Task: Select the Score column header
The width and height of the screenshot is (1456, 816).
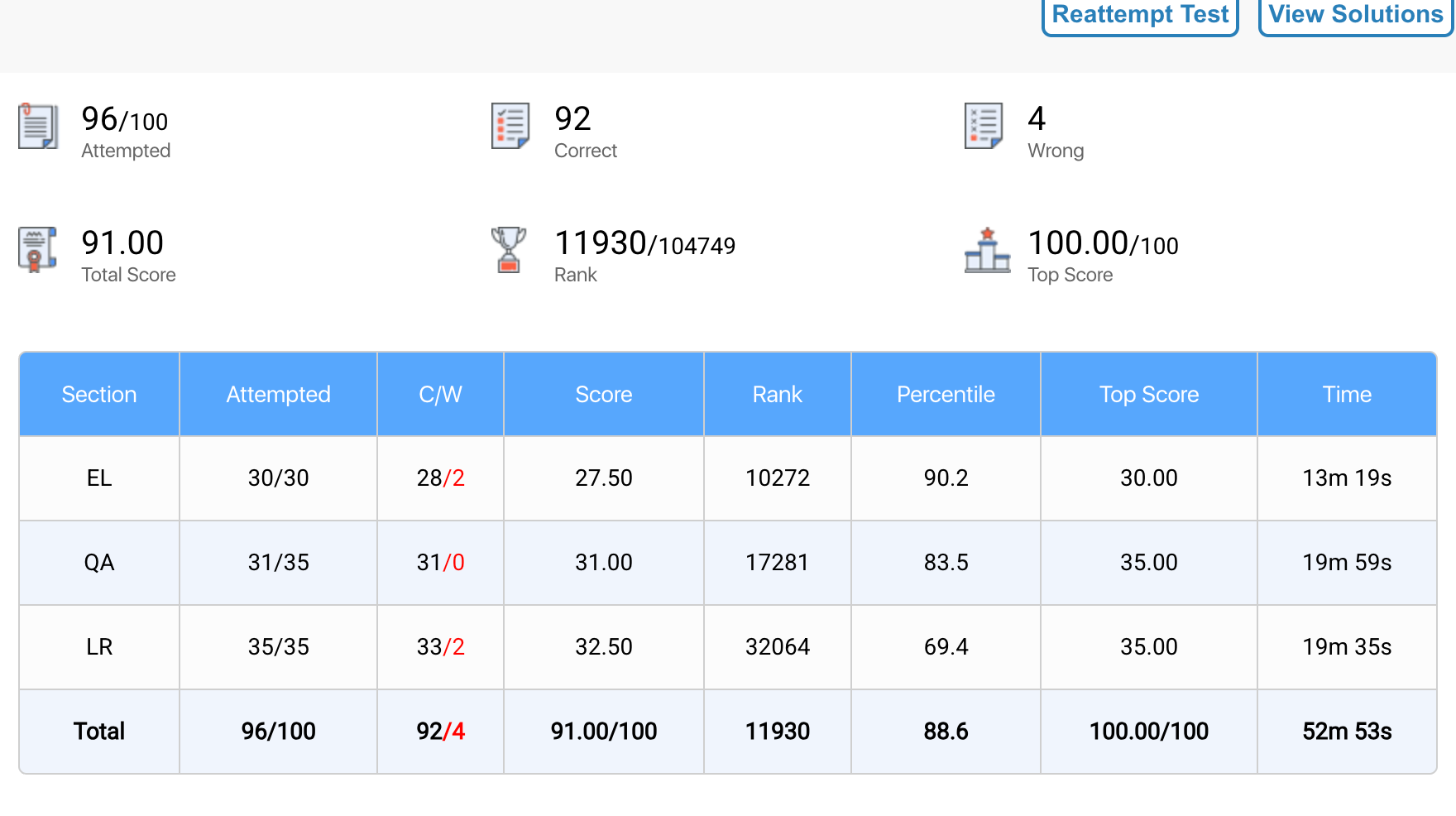Action: (603, 395)
